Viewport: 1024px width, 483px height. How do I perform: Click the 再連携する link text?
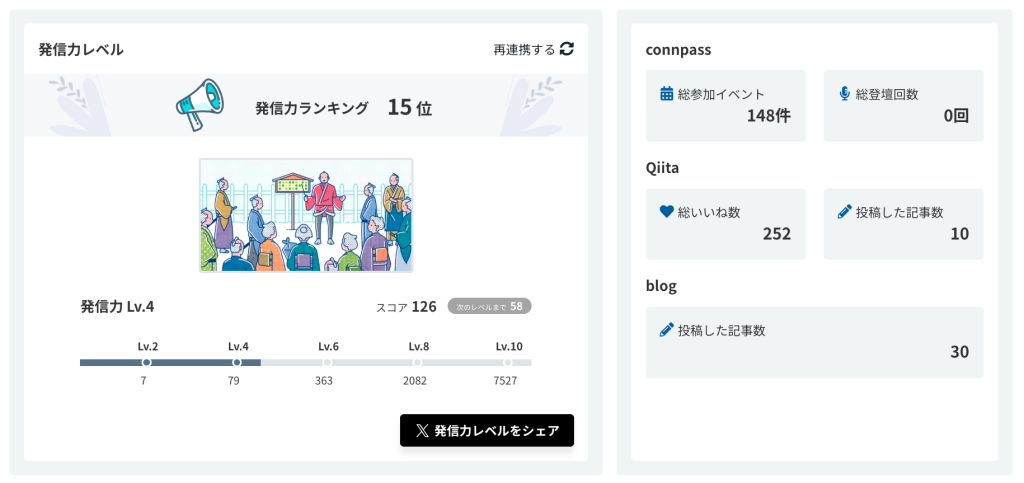[524, 50]
